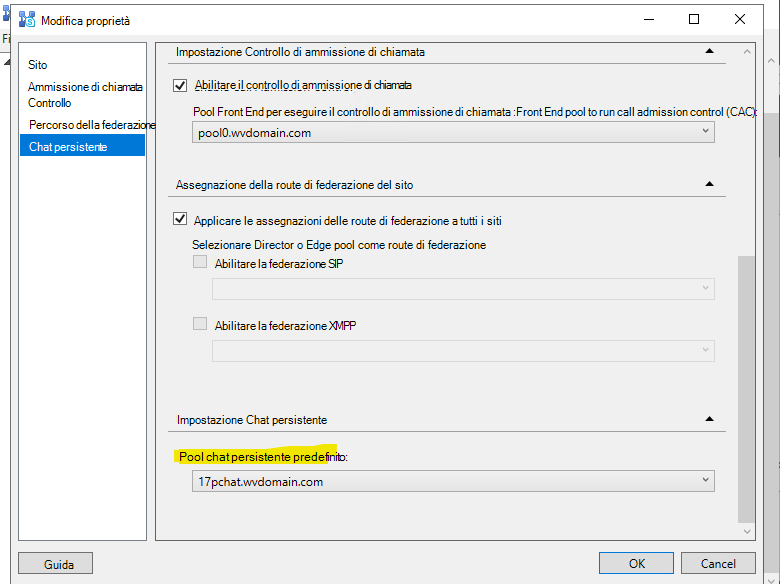Click the Pool chat persistente predefinito label
Viewport: 780px width, 584px height.
[x=263, y=457]
